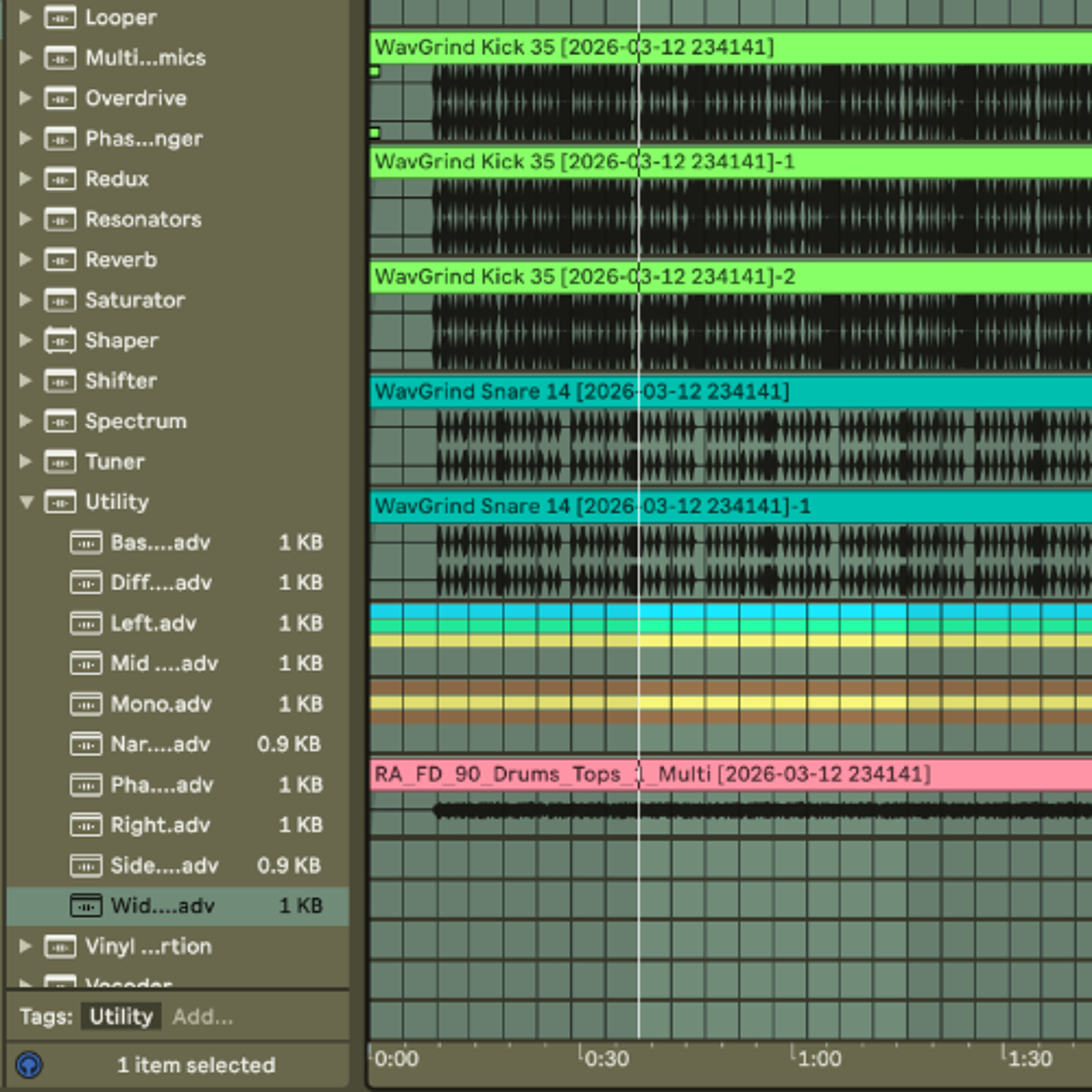1092x1092 pixels.
Task: Click Add... to add a tag
Action: click(x=202, y=1017)
